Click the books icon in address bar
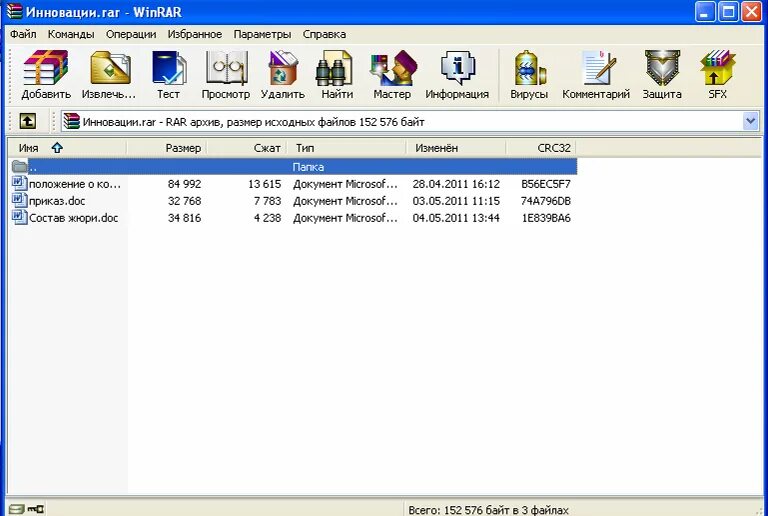 click(x=72, y=121)
